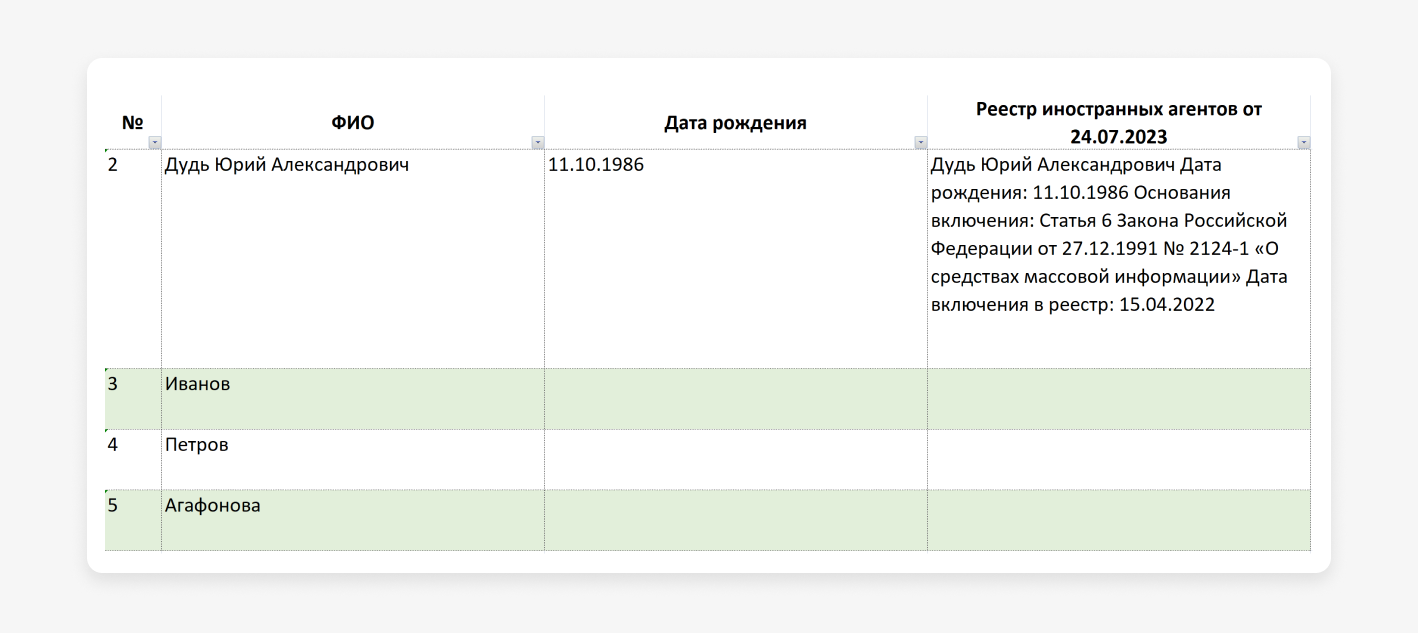The height and width of the screenshot is (633, 1418).
Task: Select empty registry cell in Иванов row
Action: pyautogui.click(x=1118, y=398)
